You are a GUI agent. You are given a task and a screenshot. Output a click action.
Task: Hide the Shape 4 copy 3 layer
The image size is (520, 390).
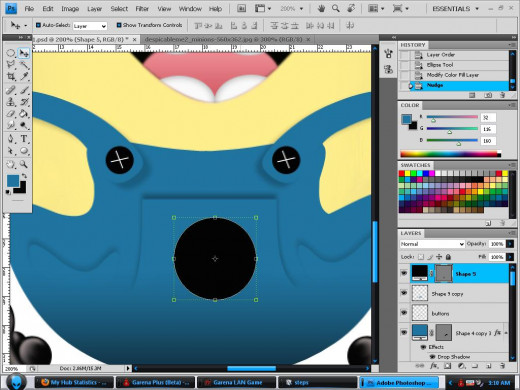click(404, 332)
